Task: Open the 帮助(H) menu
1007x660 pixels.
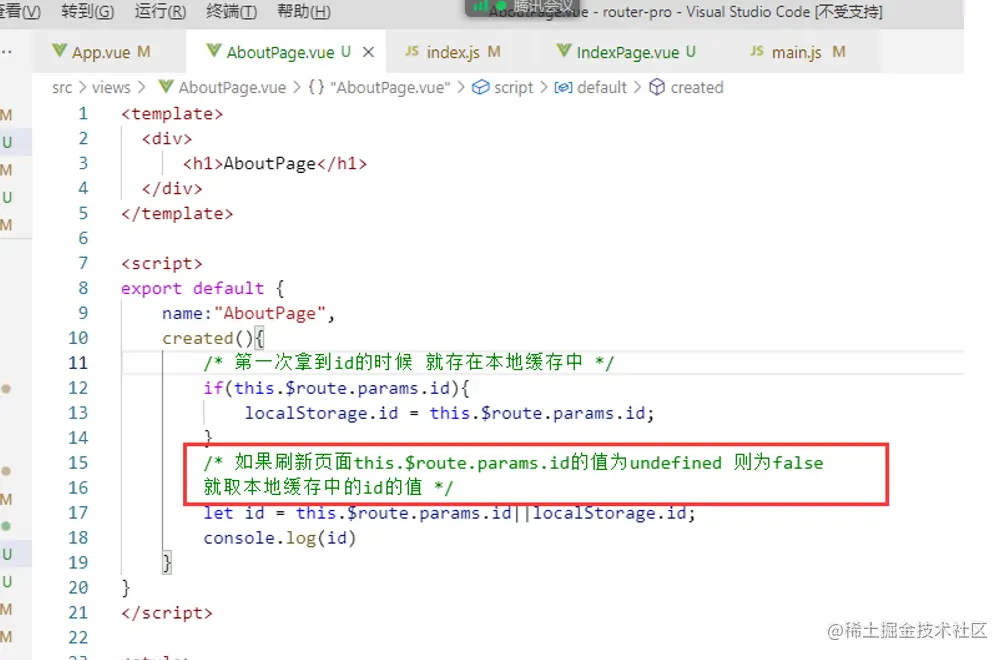Action: click(x=304, y=12)
